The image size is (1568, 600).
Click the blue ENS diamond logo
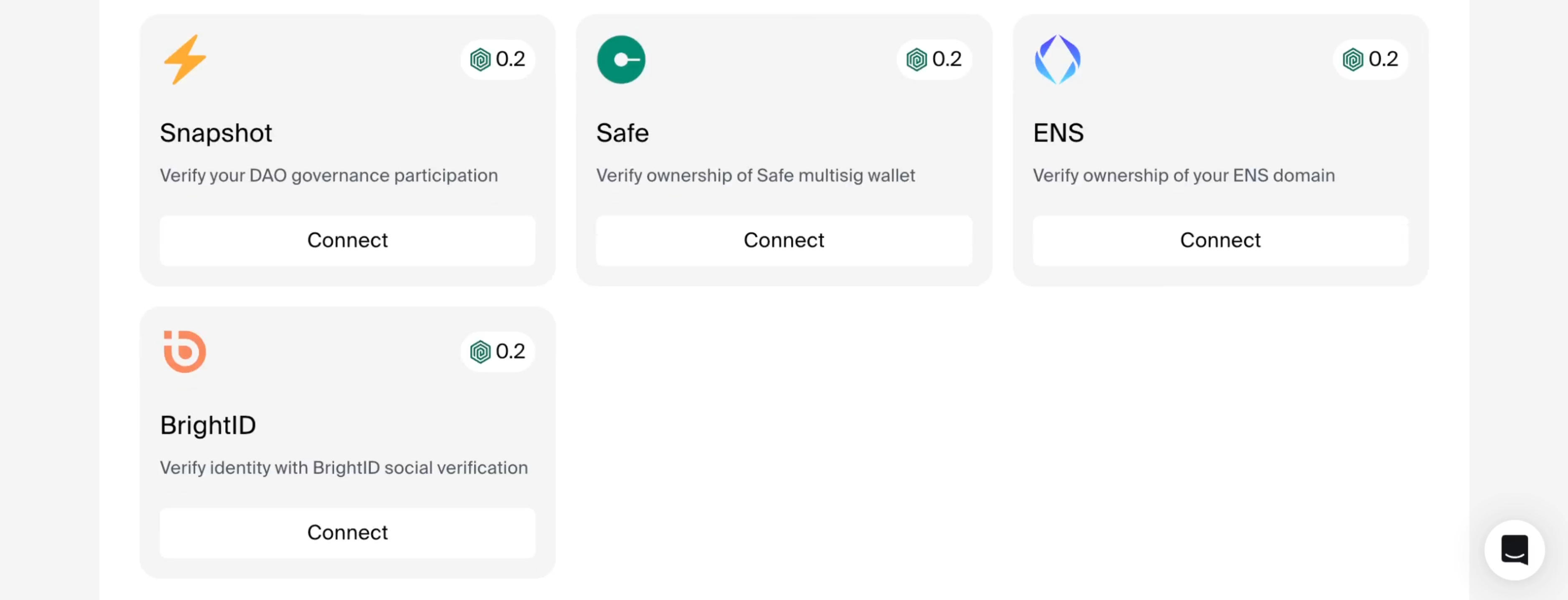pyautogui.click(x=1057, y=60)
